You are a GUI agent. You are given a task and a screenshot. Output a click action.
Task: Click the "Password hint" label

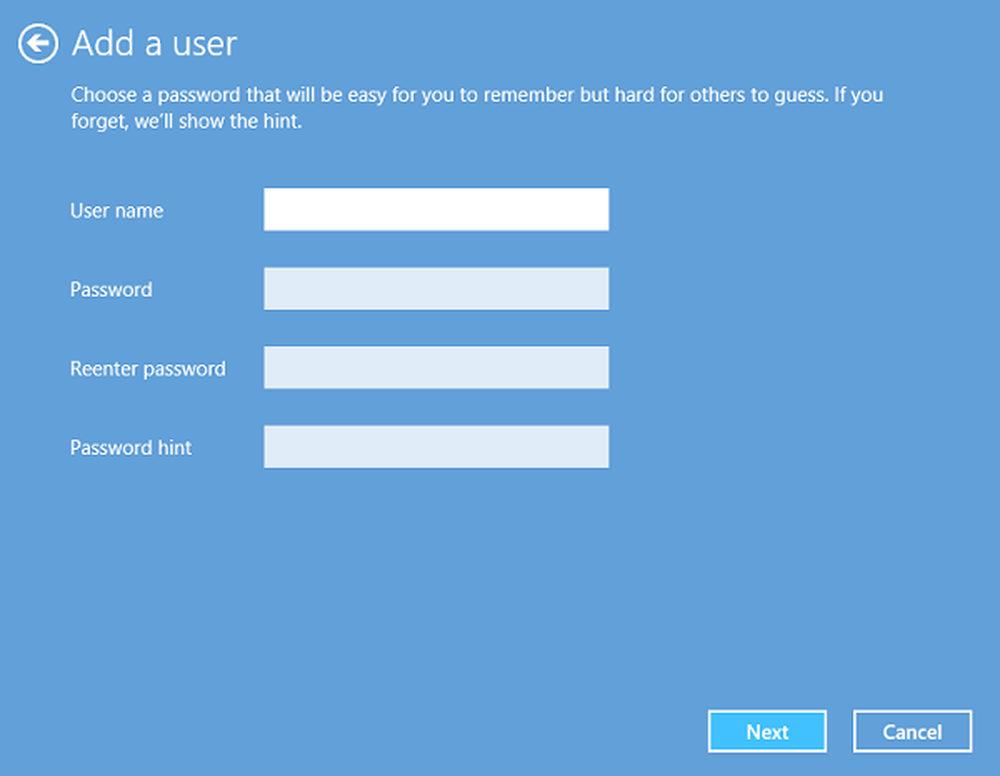click(x=131, y=448)
